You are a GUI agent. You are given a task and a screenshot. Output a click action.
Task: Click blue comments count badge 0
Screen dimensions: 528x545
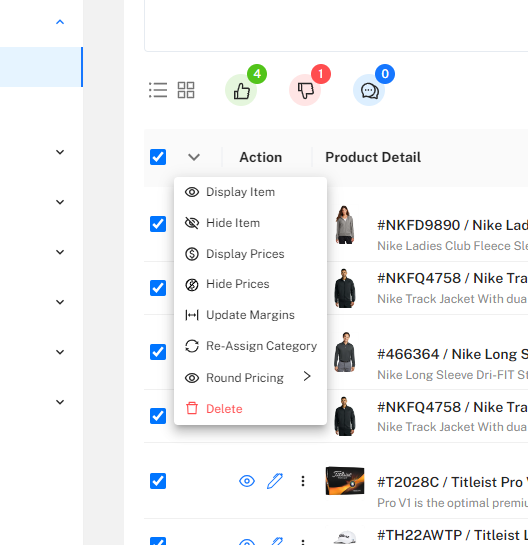(385, 74)
